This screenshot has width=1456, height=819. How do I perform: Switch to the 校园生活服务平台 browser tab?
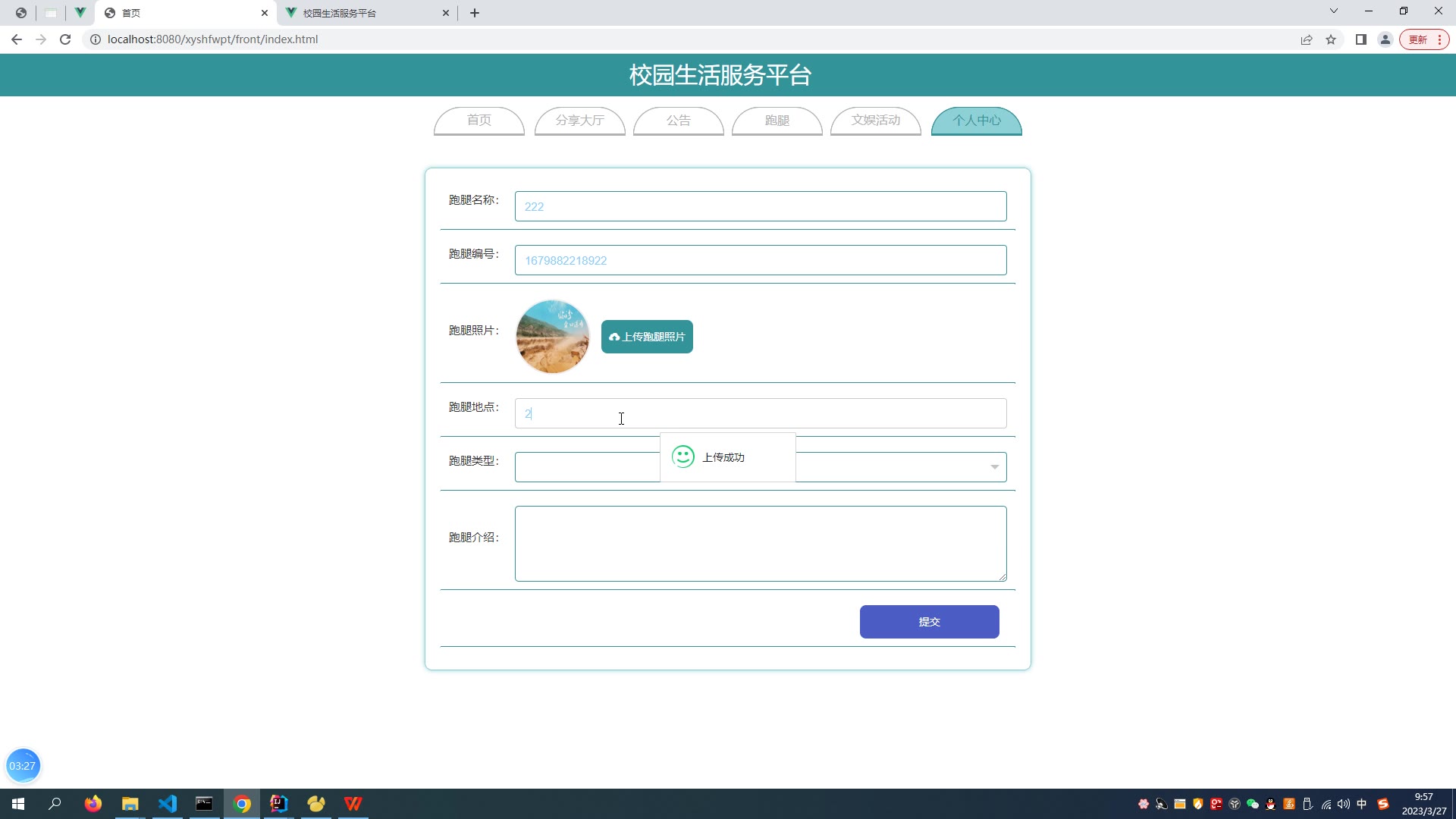pyautogui.click(x=364, y=13)
